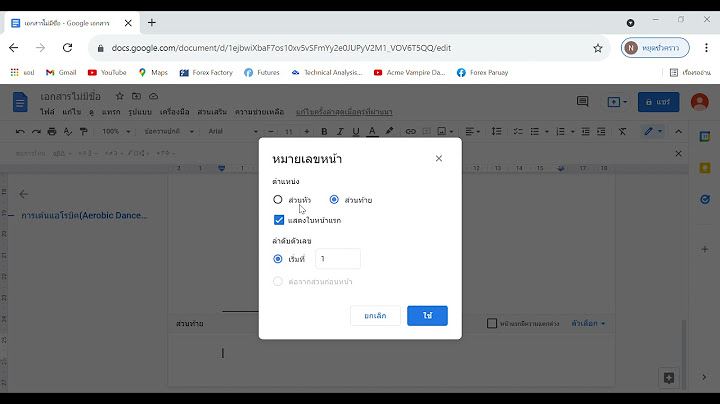This screenshot has height=404, width=720.
Task: Click the bulleted list icon
Action: click(x=534, y=132)
